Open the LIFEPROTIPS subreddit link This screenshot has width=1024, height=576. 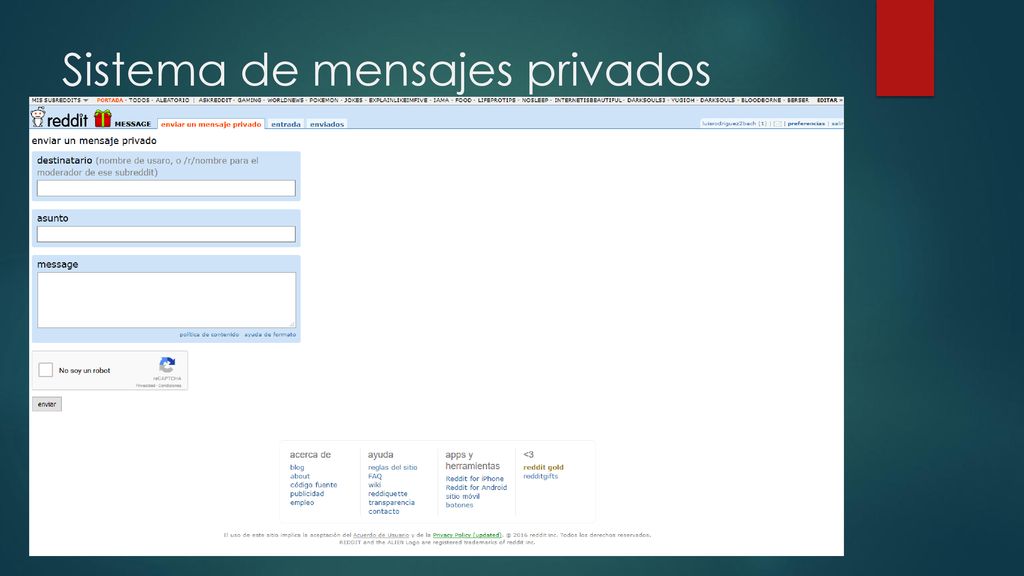click(496, 101)
